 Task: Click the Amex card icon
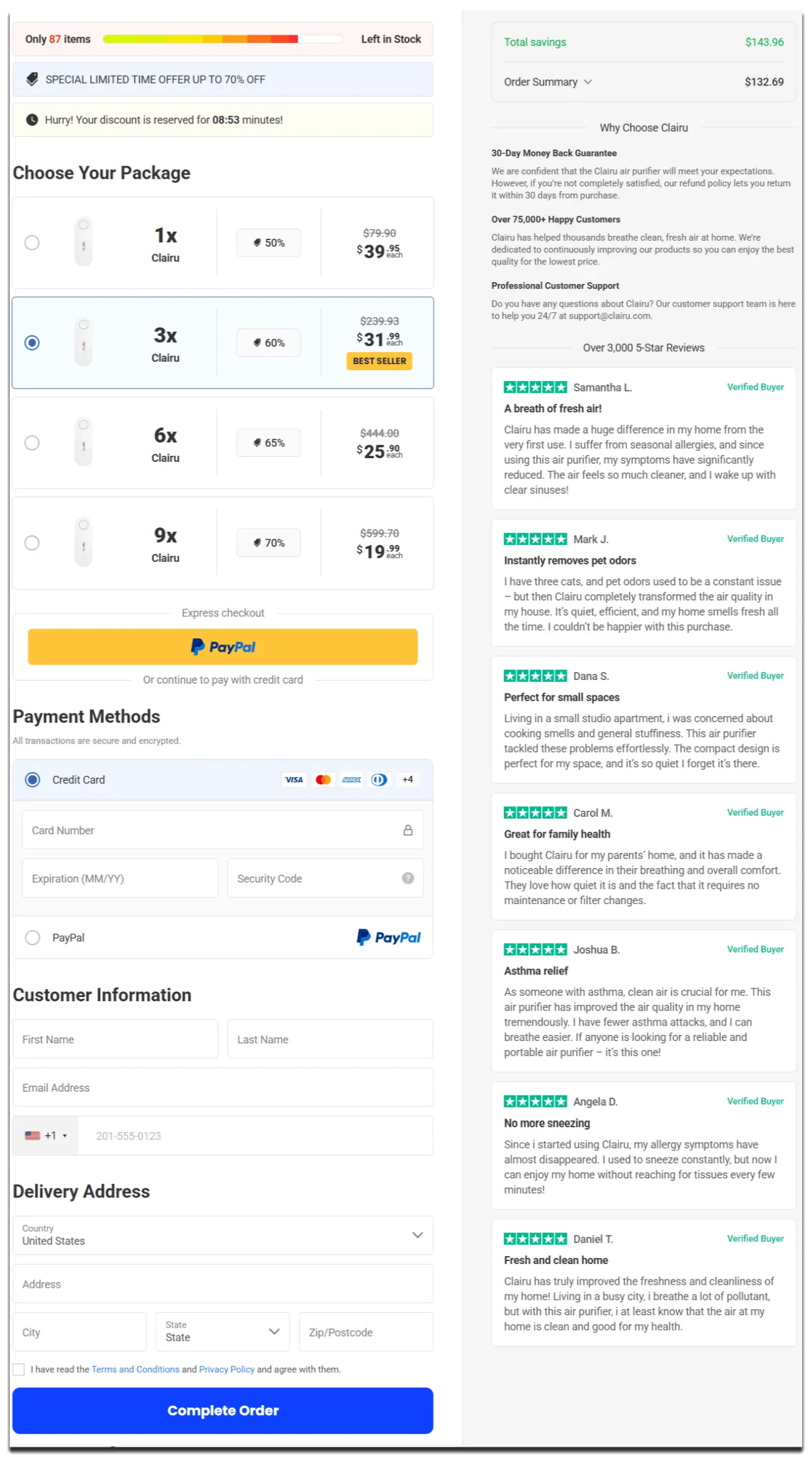click(x=351, y=780)
